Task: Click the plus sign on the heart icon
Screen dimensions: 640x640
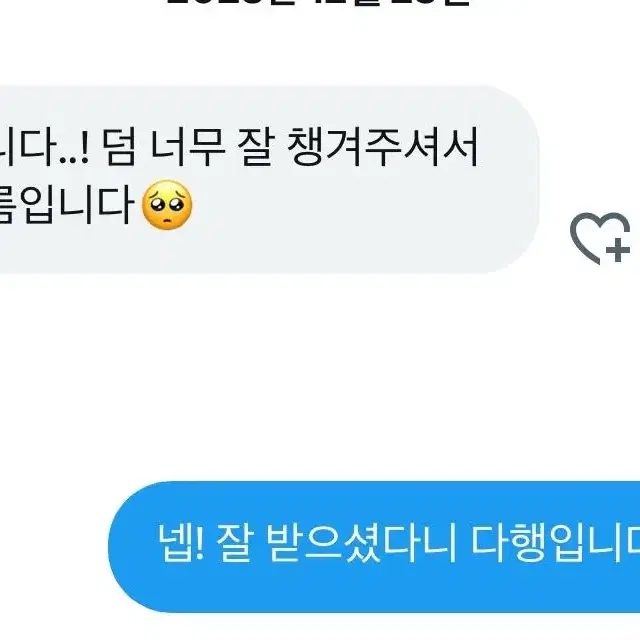Action: (618, 249)
